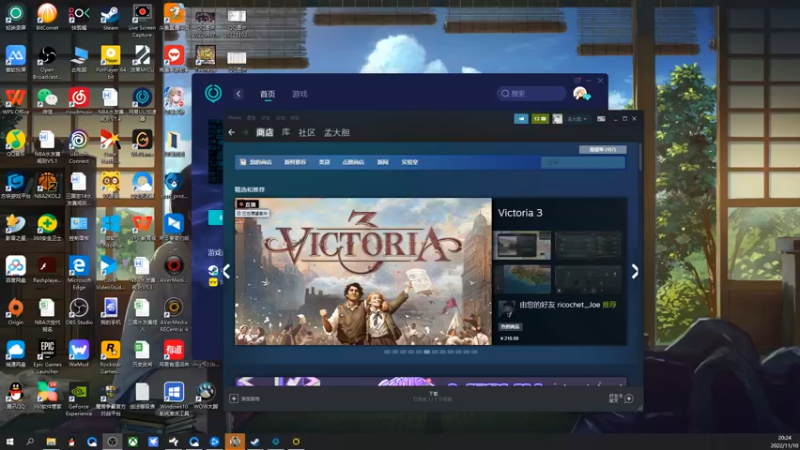Open the Steam announcements megaphone button

[521, 118]
